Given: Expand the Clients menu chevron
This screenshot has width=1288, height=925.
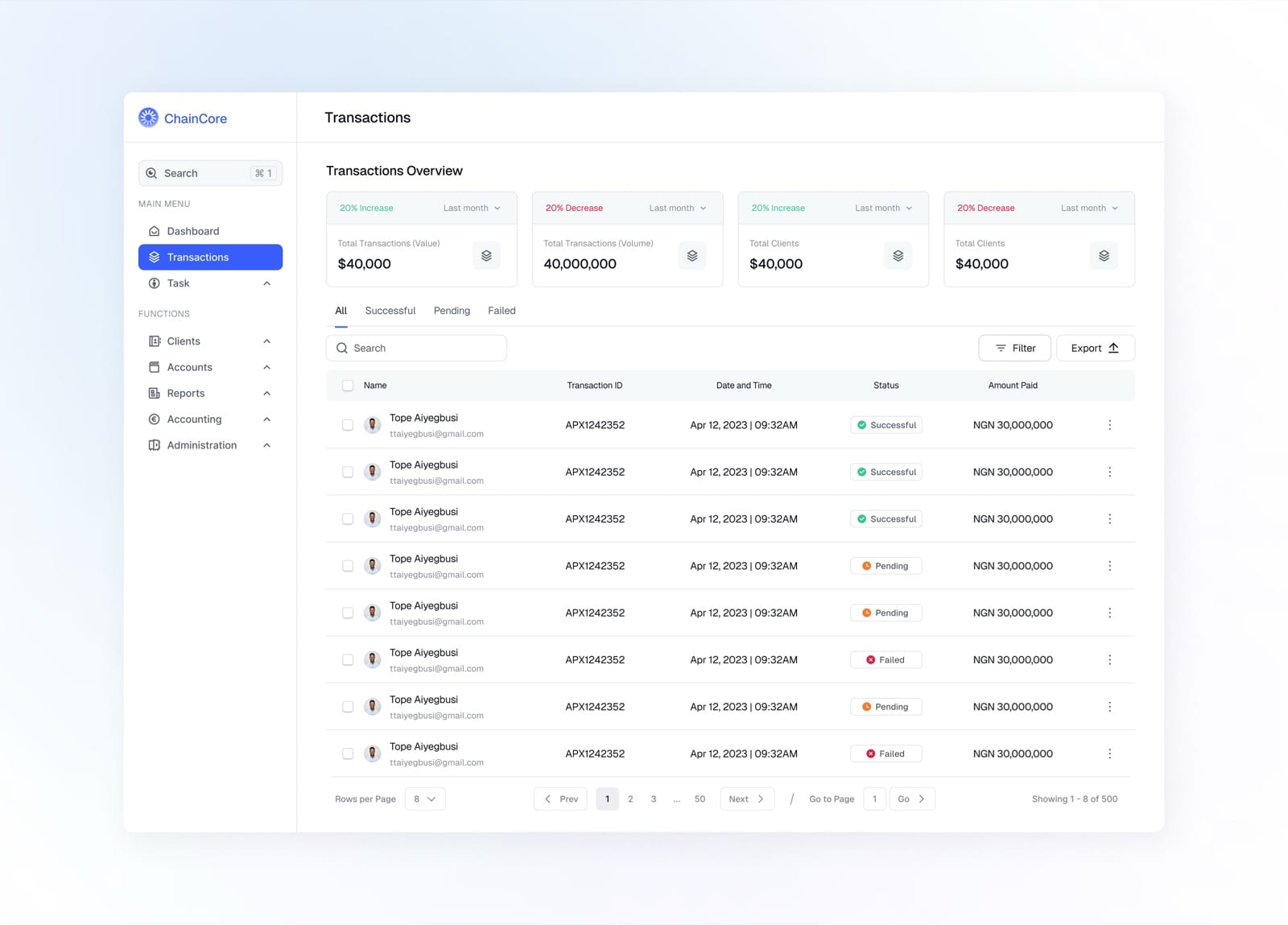Looking at the screenshot, I should (266, 341).
